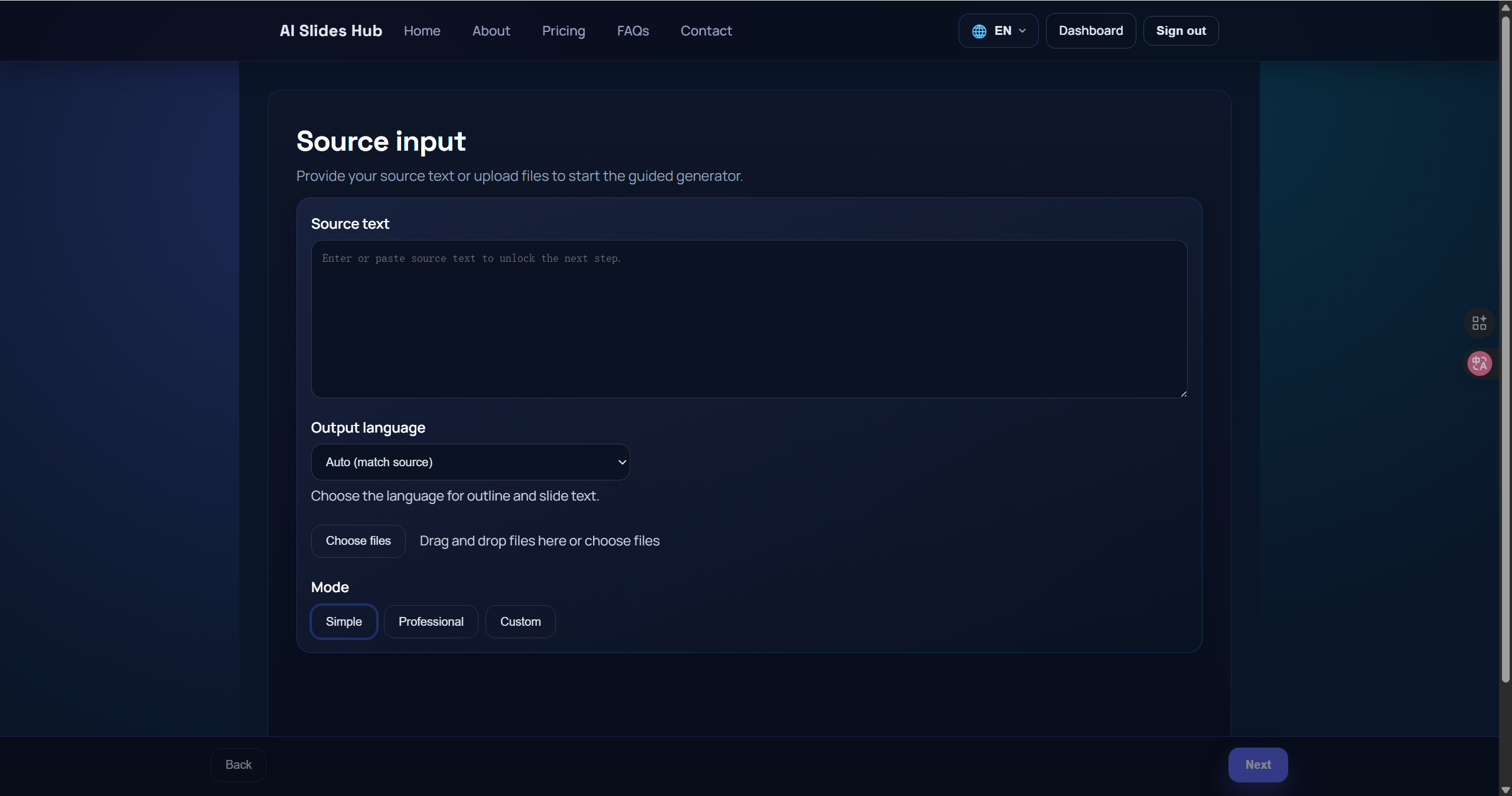Open the pink translate floating widget
This screenshot has width=1512, height=796.
click(1479, 363)
